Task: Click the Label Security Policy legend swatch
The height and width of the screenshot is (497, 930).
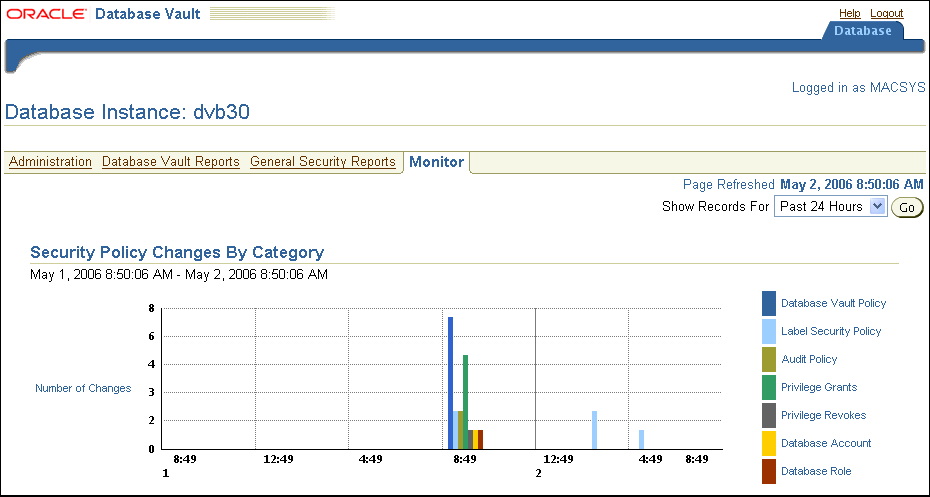Action: [x=768, y=331]
